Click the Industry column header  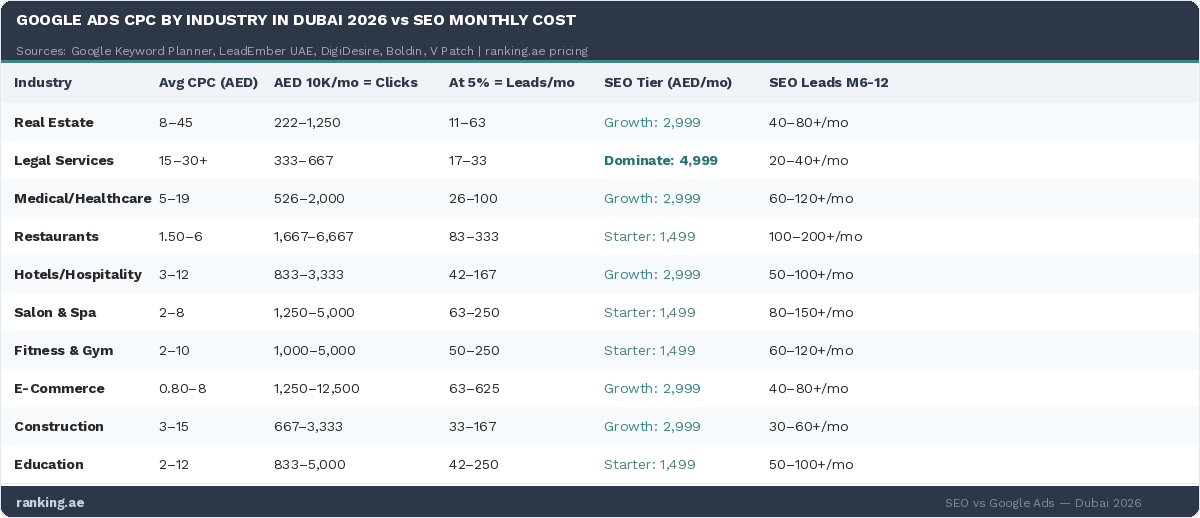43,83
